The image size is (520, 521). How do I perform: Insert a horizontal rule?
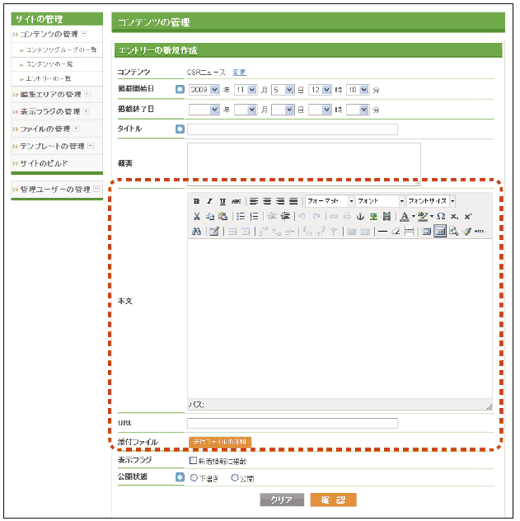pos(383,231)
